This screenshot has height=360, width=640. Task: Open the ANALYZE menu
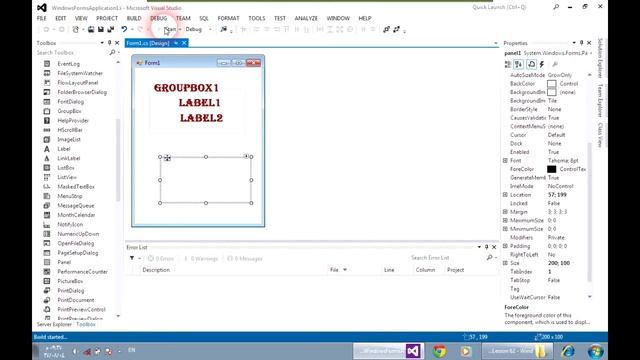306,18
